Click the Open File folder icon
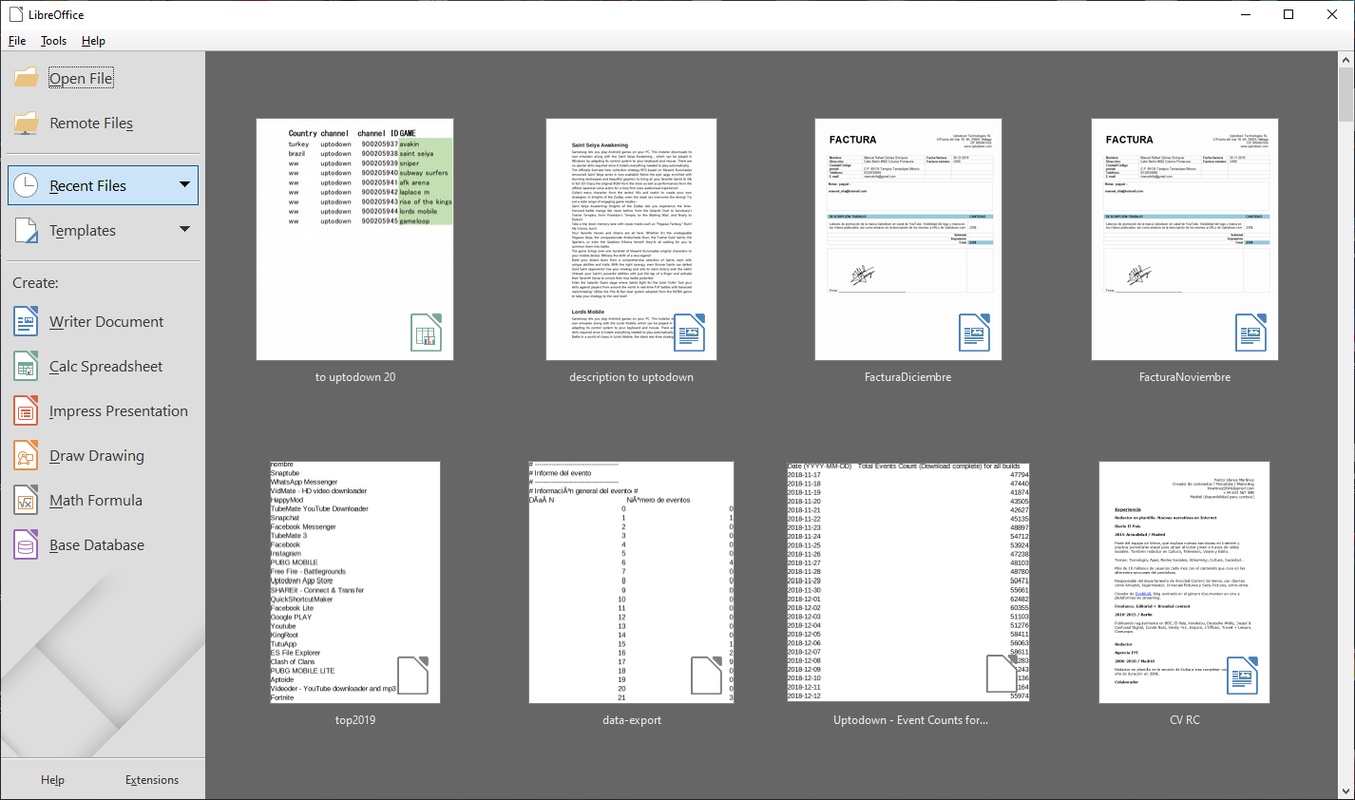Image resolution: width=1355 pixels, height=800 pixels. tap(26, 78)
